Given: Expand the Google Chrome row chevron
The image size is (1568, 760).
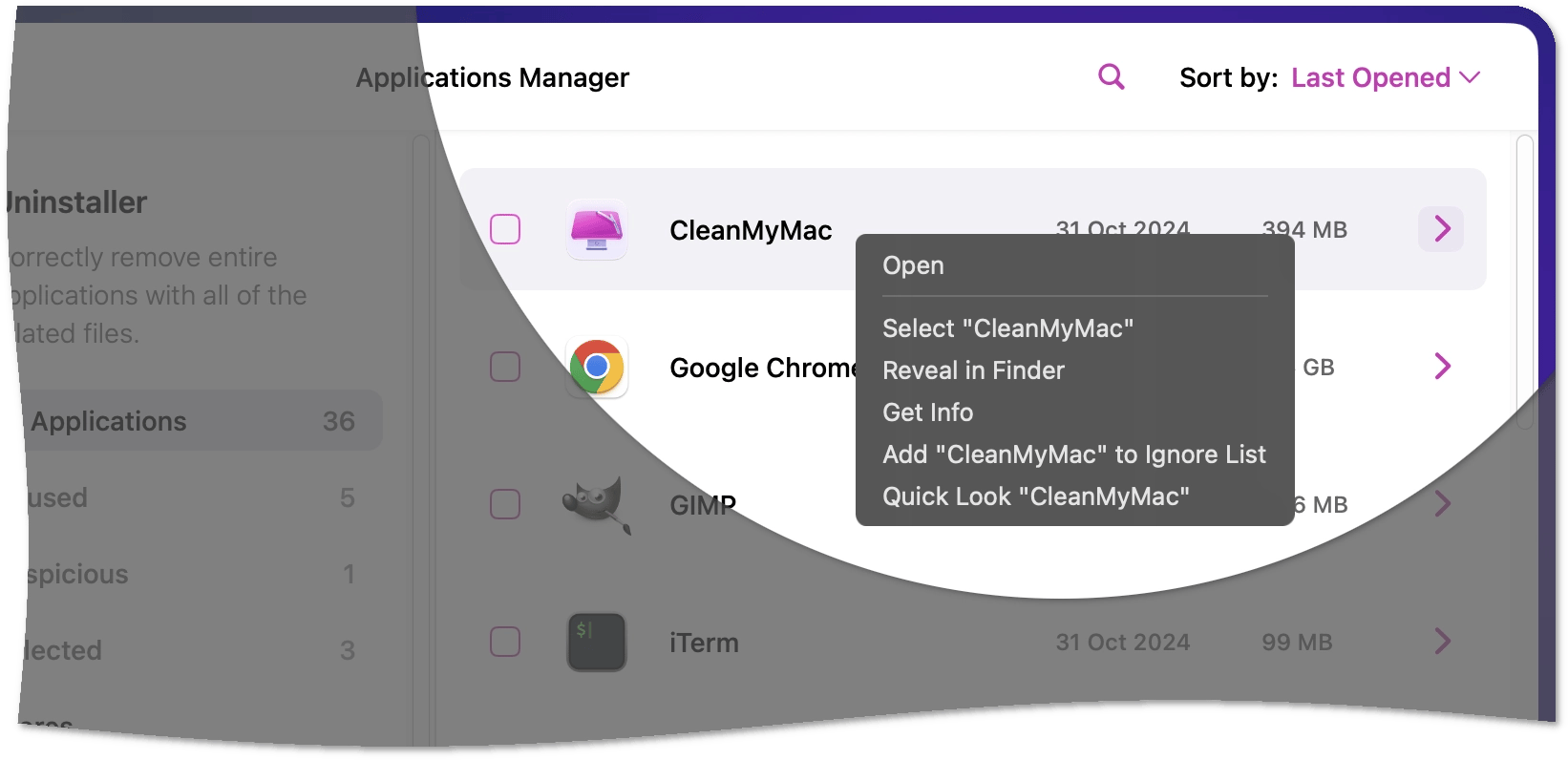Looking at the screenshot, I should [x=1443, y=367].
